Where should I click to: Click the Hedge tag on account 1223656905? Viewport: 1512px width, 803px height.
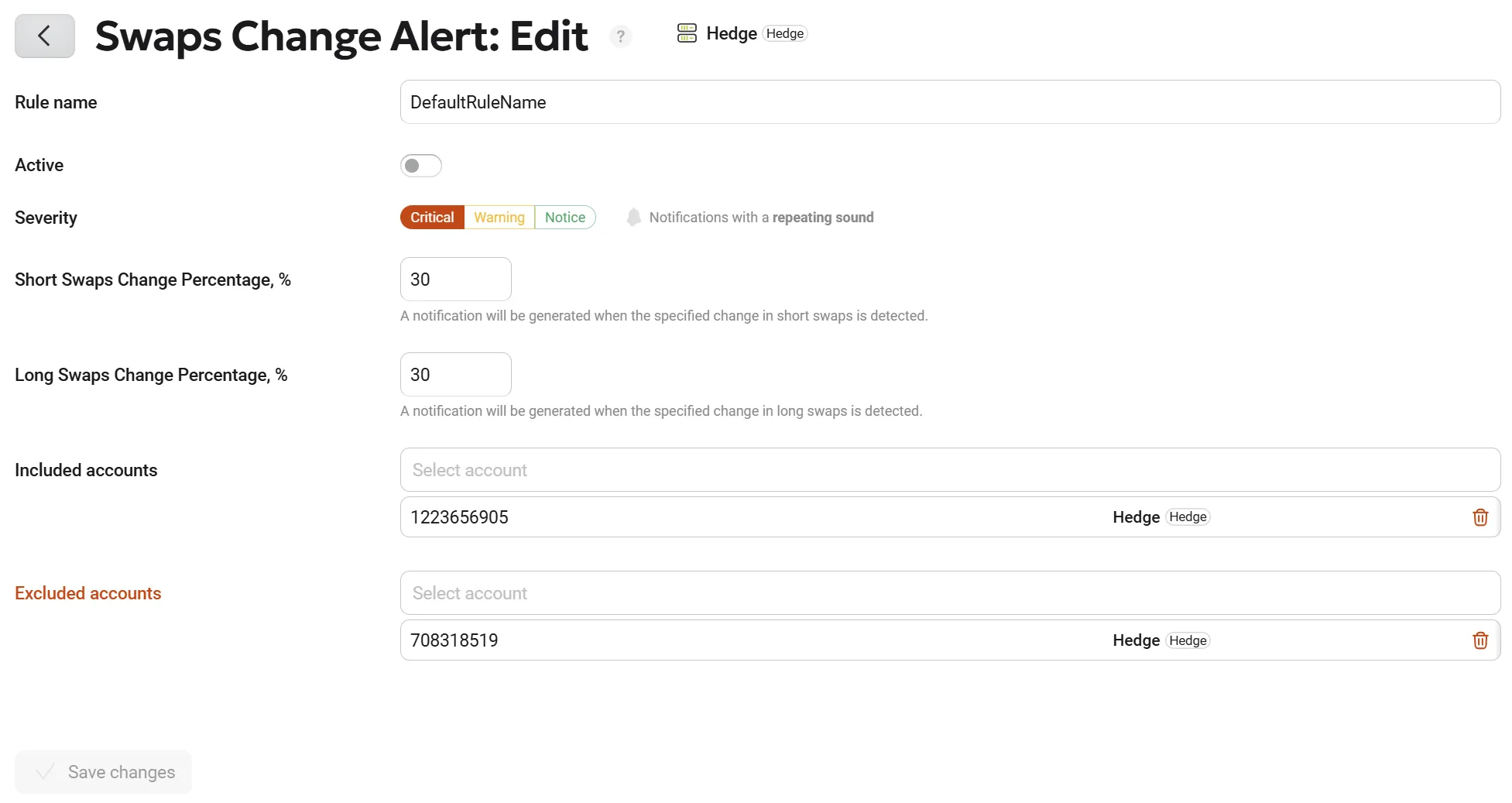pyautogui.click(x=1188, y=517)
